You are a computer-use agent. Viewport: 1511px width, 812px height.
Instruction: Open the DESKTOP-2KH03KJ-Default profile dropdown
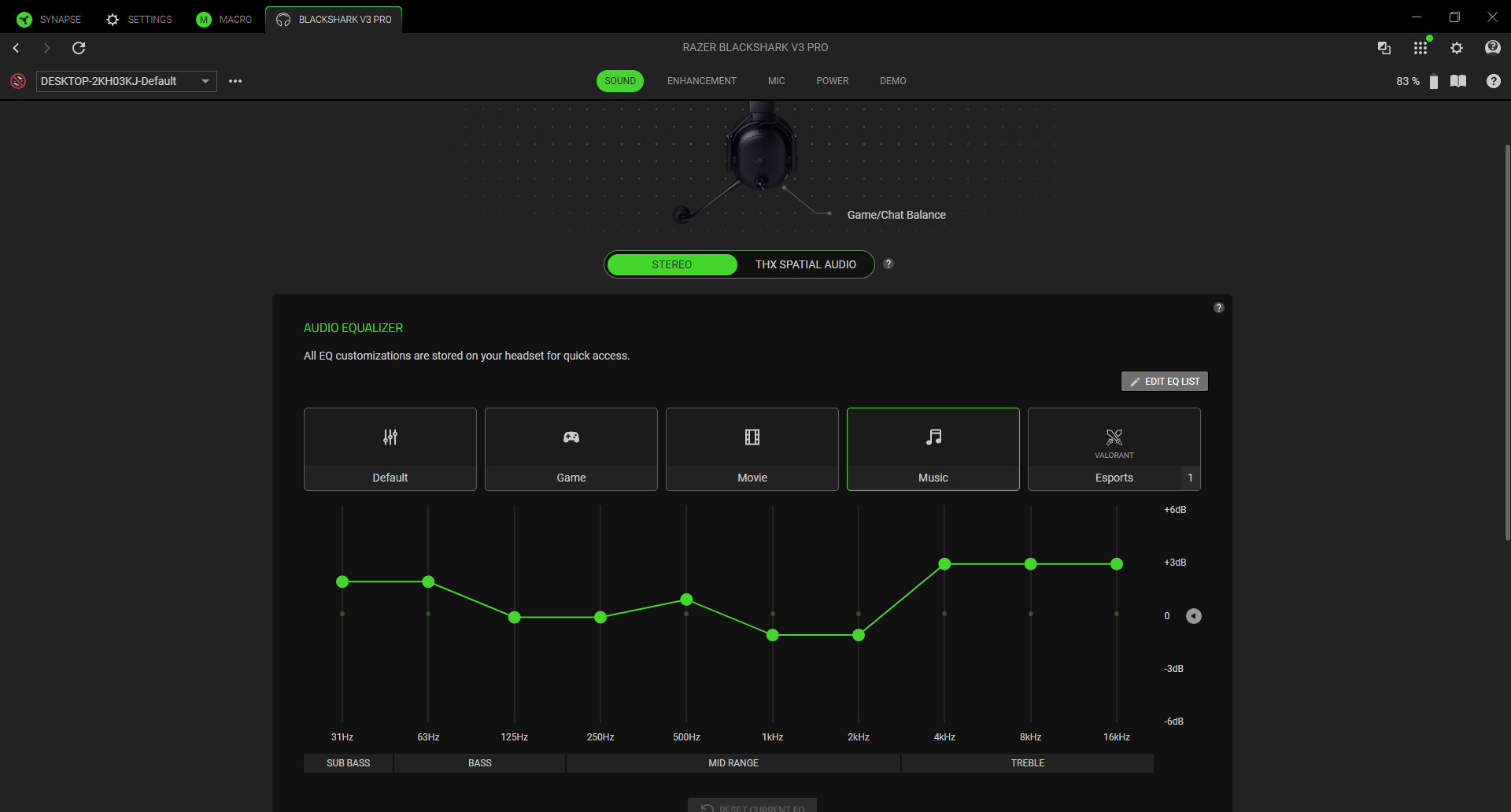(126, 81)
